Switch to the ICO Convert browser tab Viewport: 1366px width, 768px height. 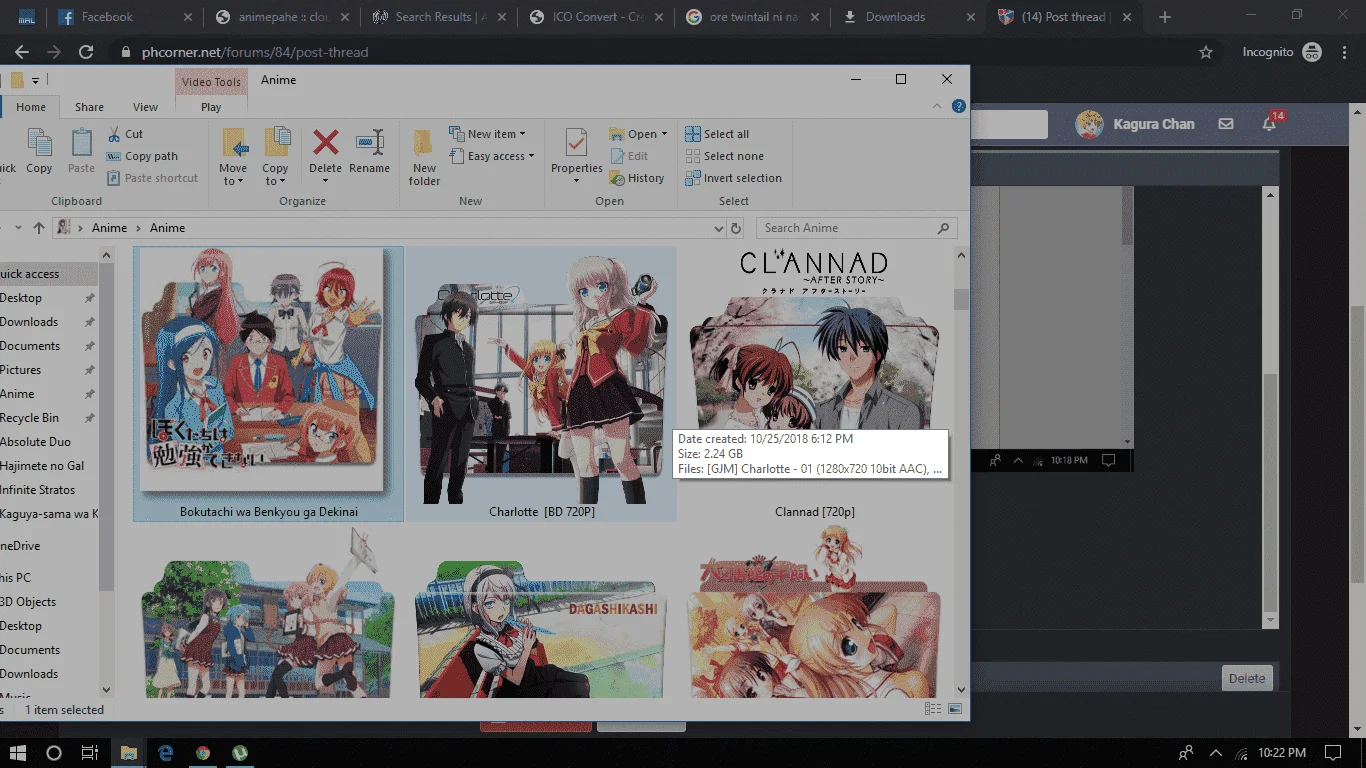coord(597,17)
